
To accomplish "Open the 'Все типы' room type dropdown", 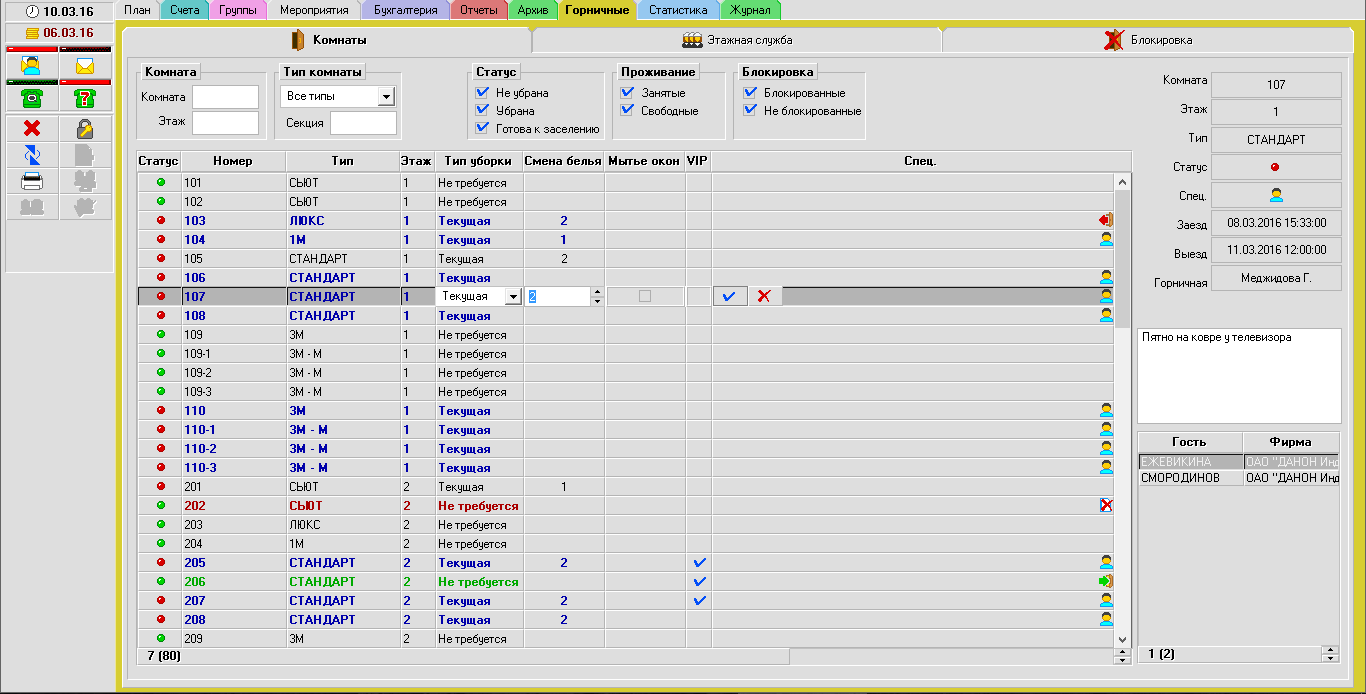I will [x=386, y=96].
